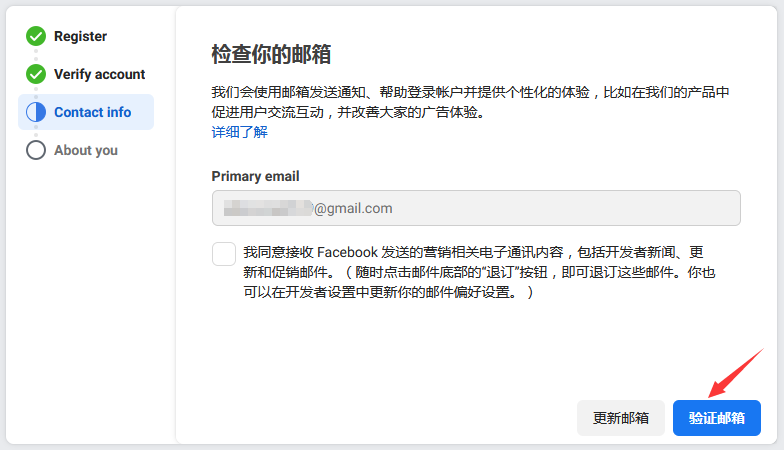Click the green checkmark beside Verify account
The image size is (784, 450).
click(36, 74)
